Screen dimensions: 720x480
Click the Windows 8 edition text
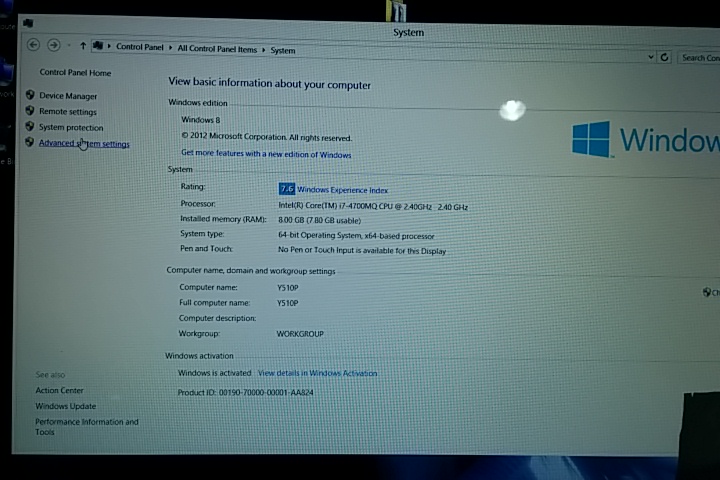pyautogui.click(x=201, y=120)
